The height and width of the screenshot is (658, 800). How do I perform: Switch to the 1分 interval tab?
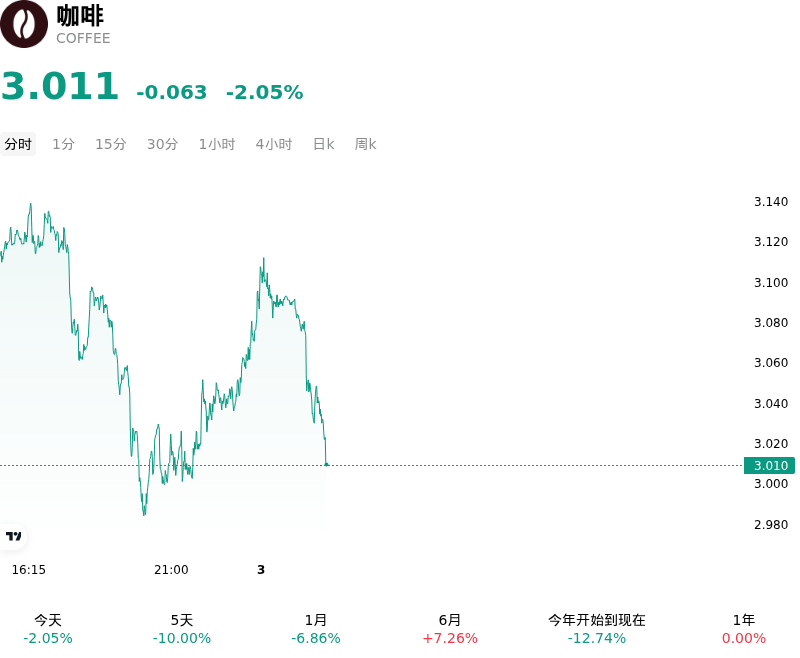pos(63,144)
